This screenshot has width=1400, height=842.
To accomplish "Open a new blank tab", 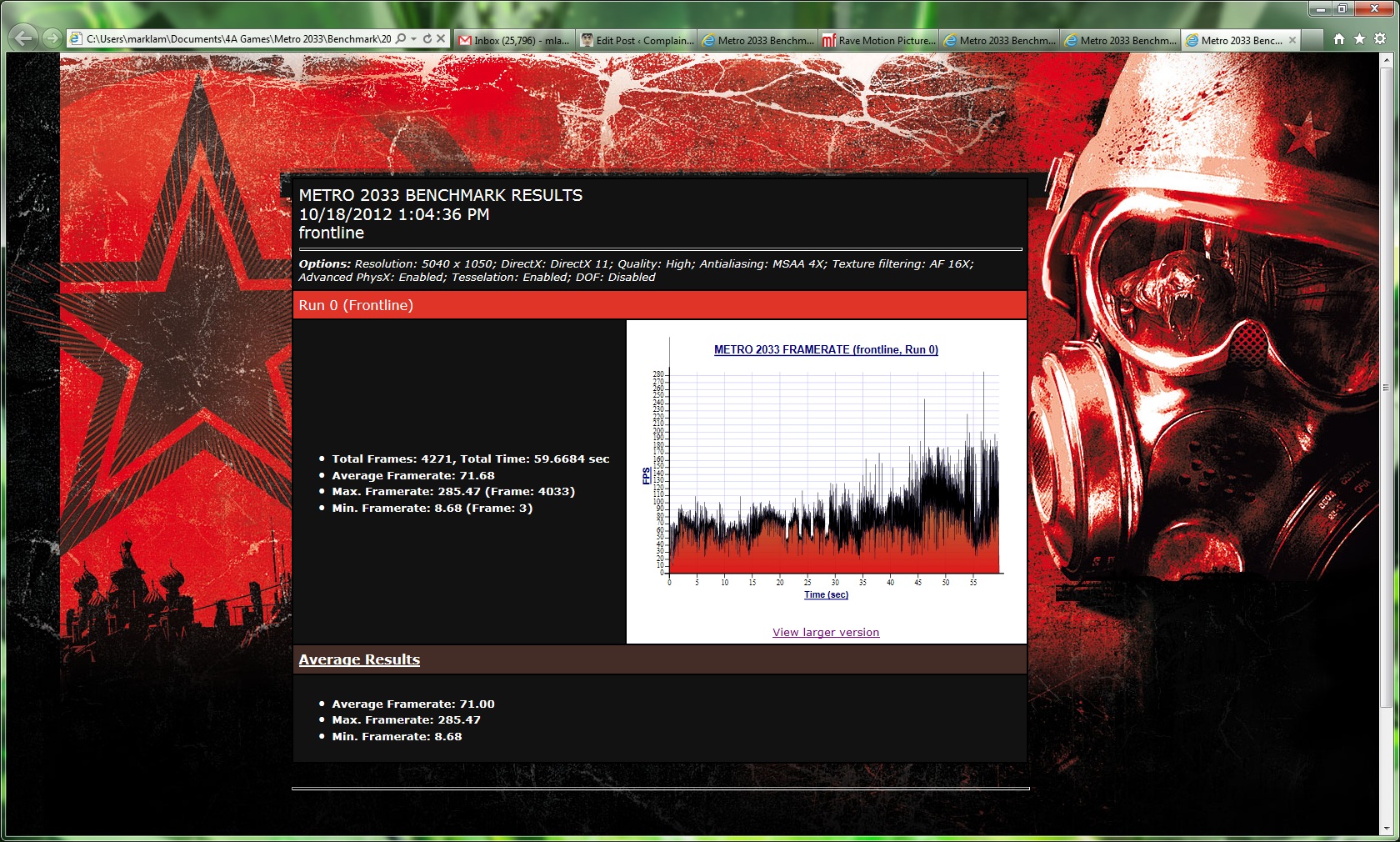I will [x=1312, y=40].
